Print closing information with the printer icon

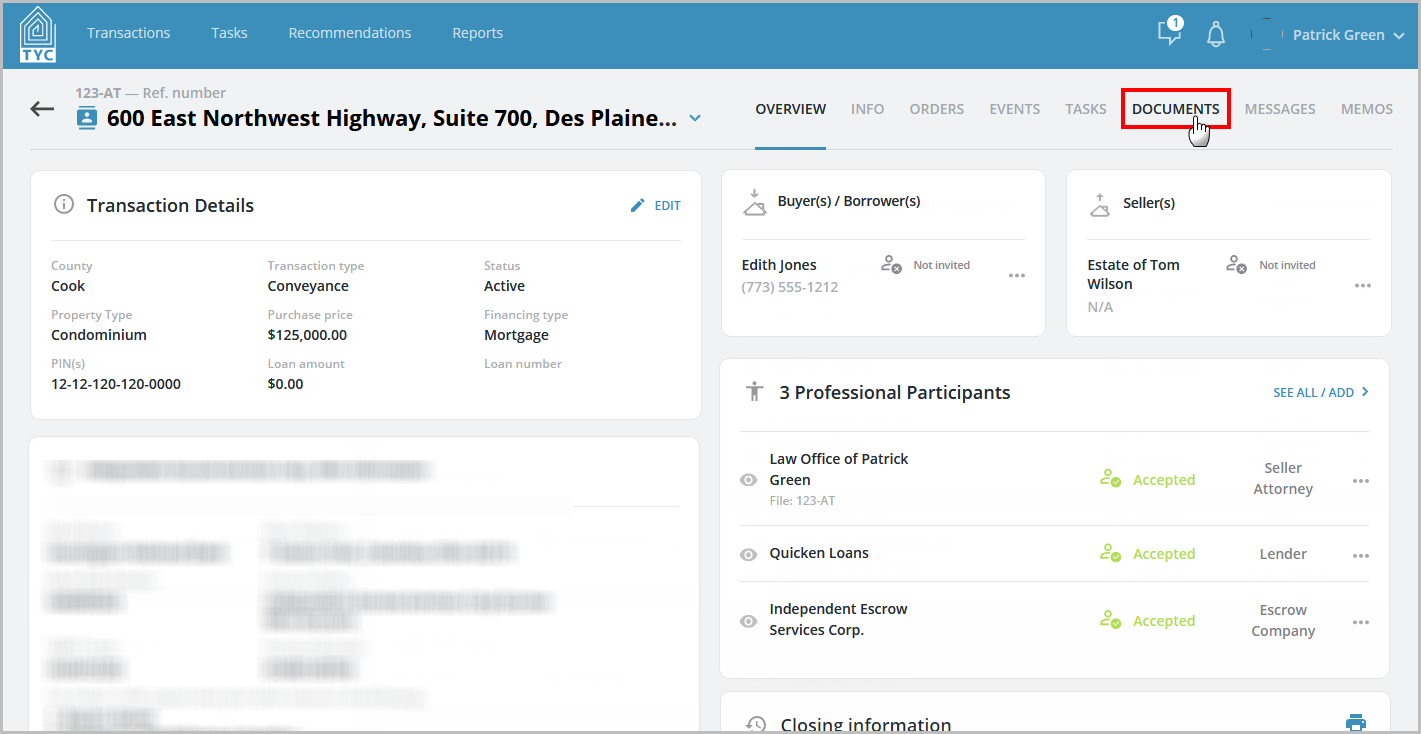click(1356, 722)
